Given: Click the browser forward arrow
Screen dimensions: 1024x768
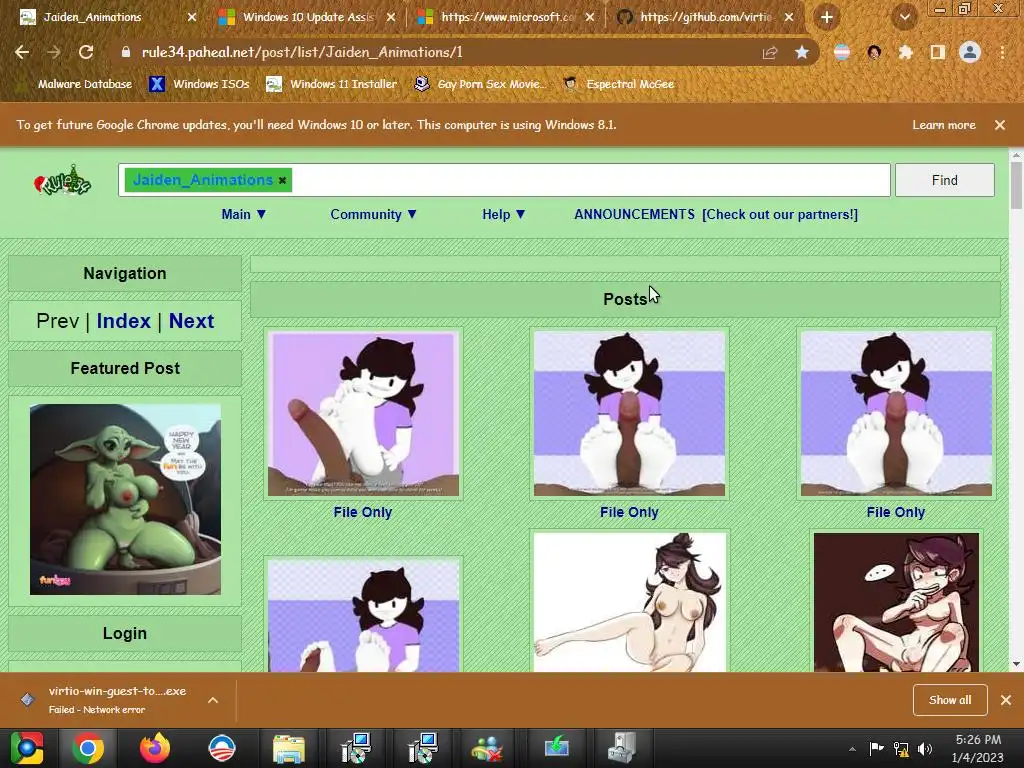Looking at the screenshot, I should click(x=54, y=52).
